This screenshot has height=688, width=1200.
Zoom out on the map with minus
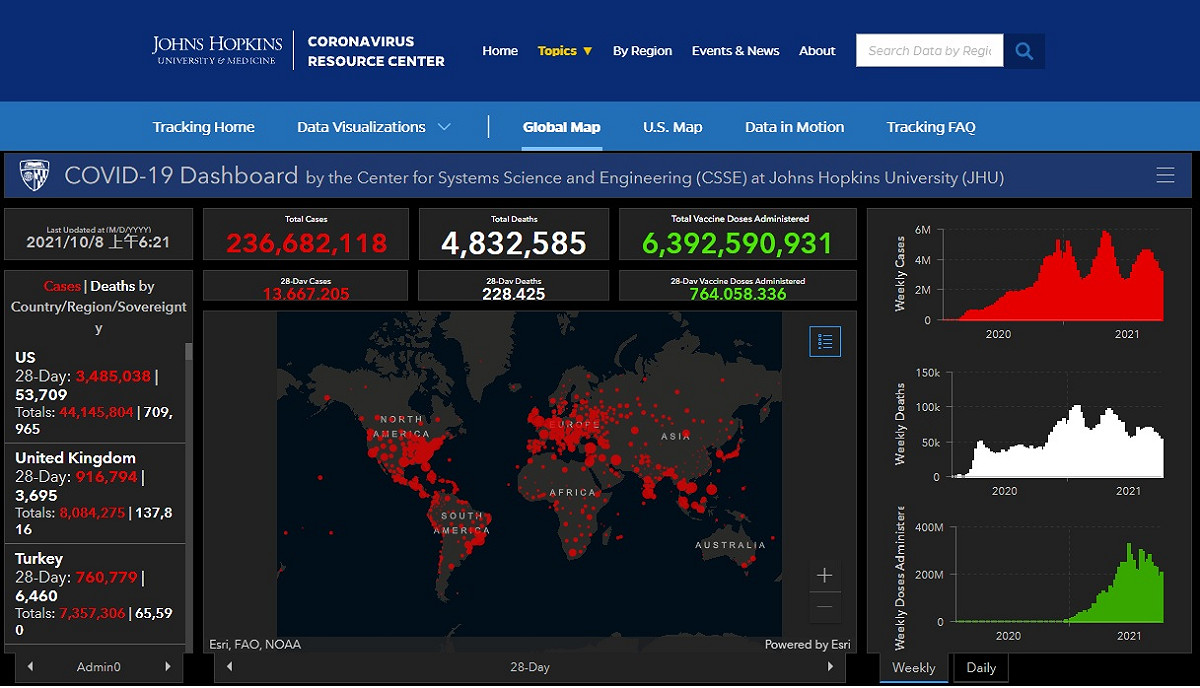pos(825,607)
